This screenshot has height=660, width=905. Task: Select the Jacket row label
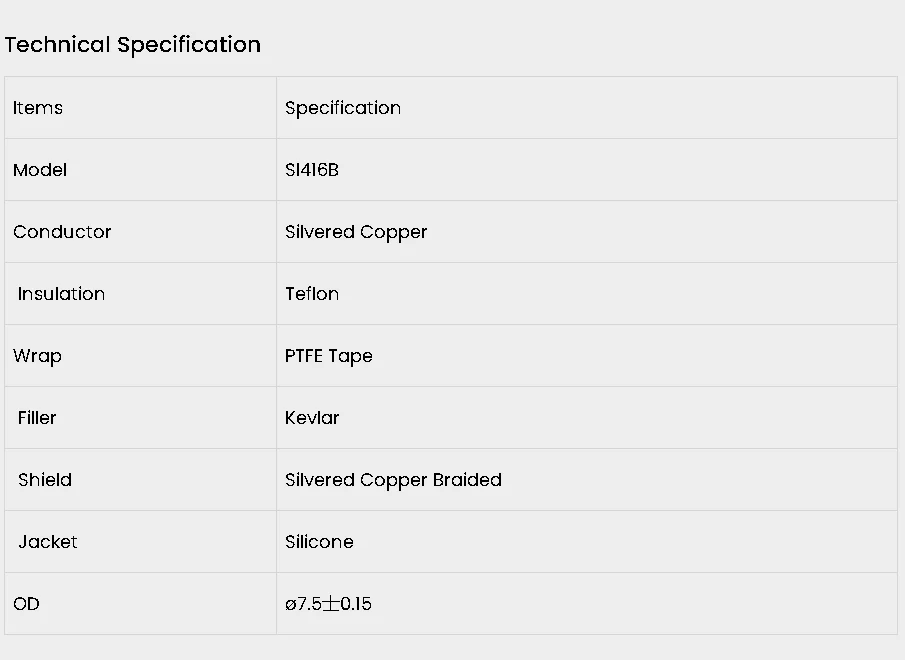[48, 542]
